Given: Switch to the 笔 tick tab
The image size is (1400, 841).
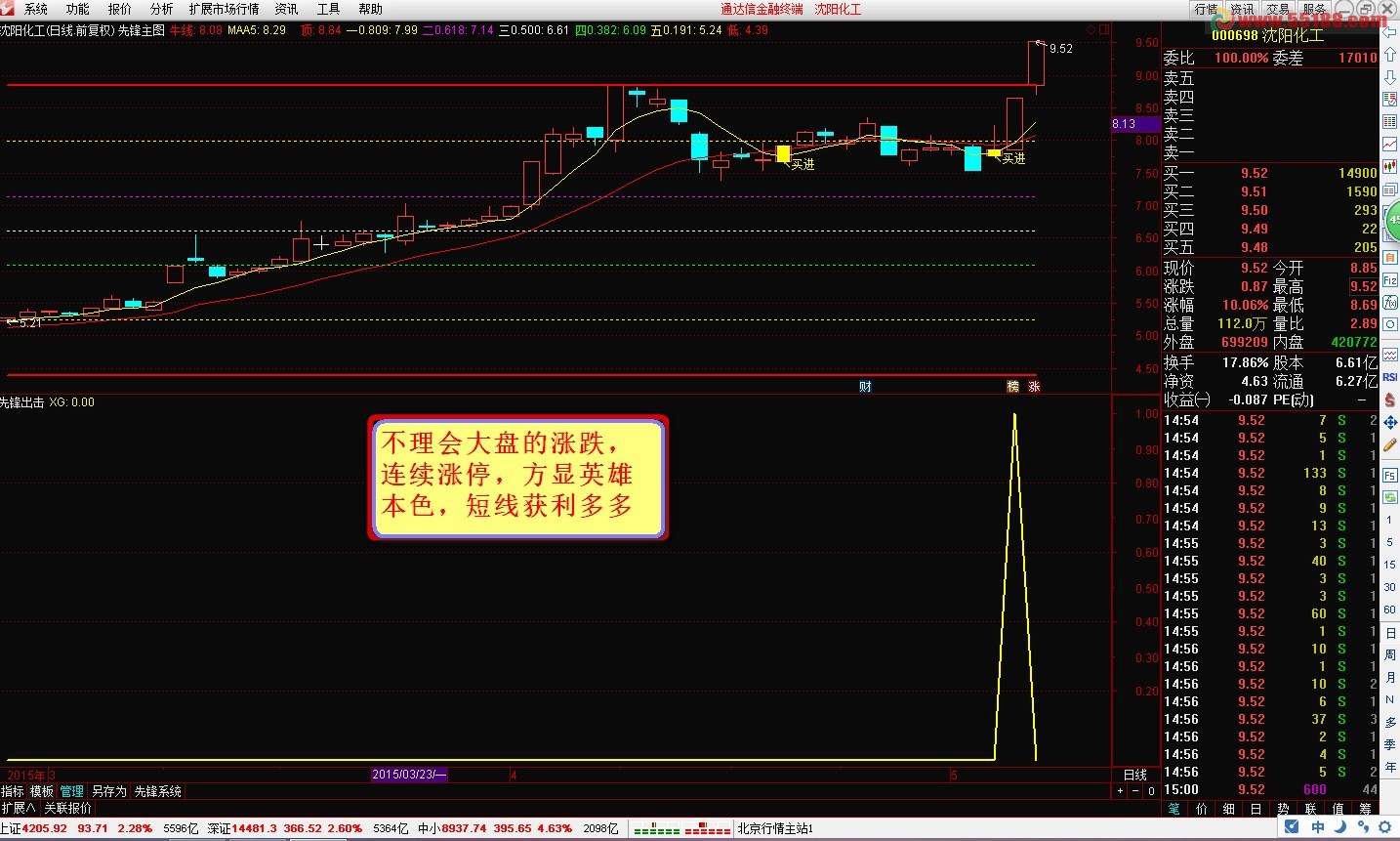Looking at the screenshot, I should pos(1174,809).
